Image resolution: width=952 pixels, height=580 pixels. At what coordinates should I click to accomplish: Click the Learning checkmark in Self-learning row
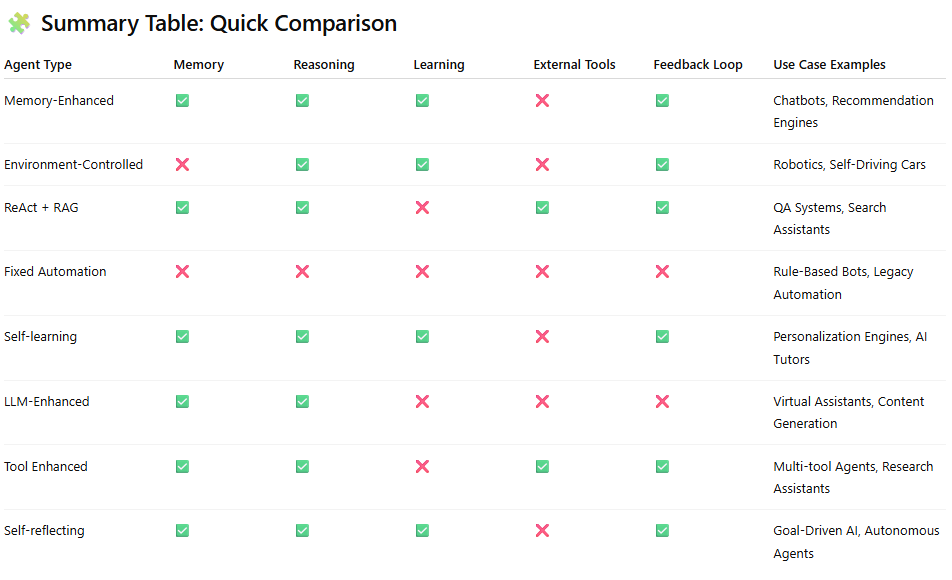(423, 336)
